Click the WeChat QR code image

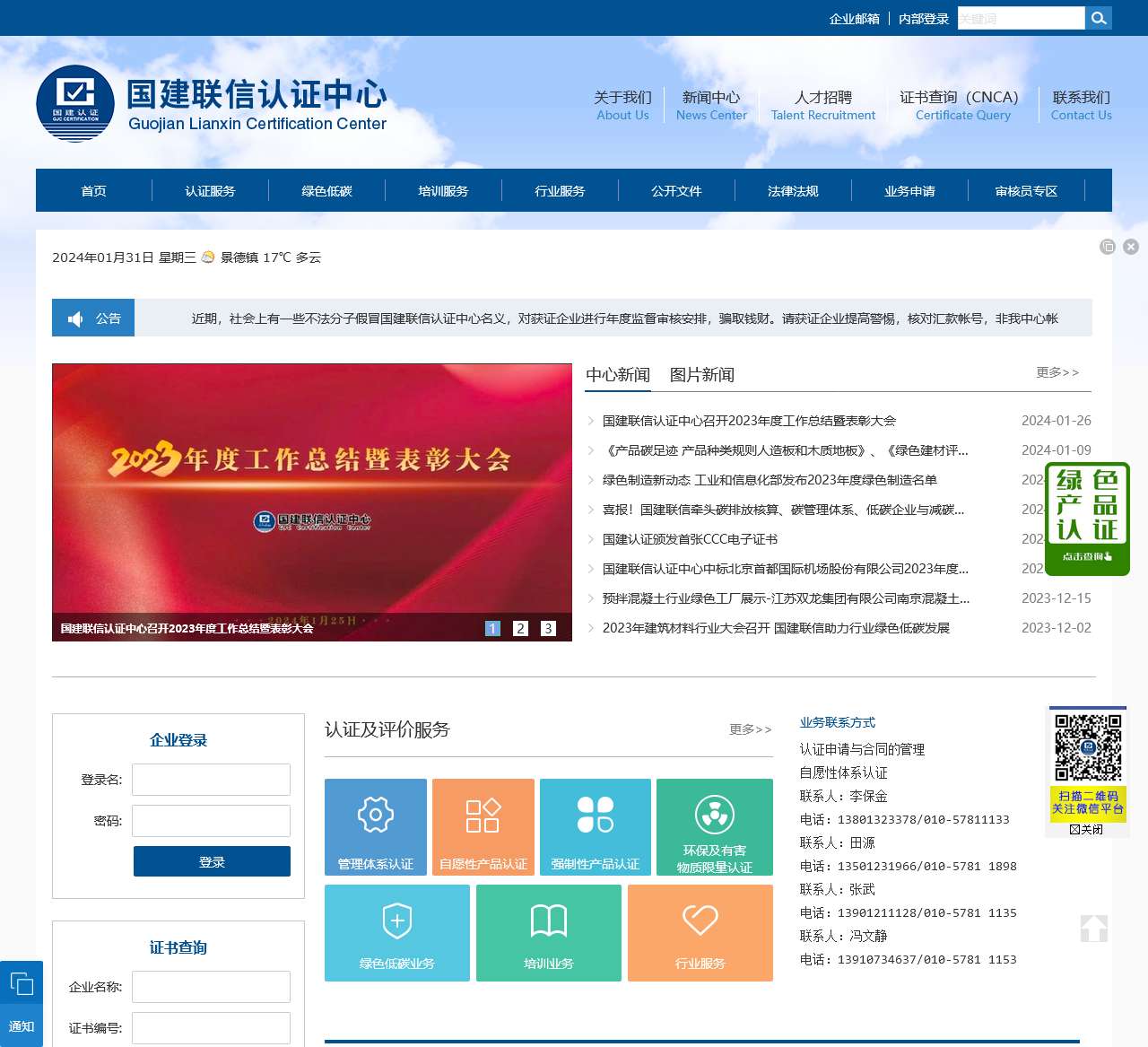[1088, 747]
